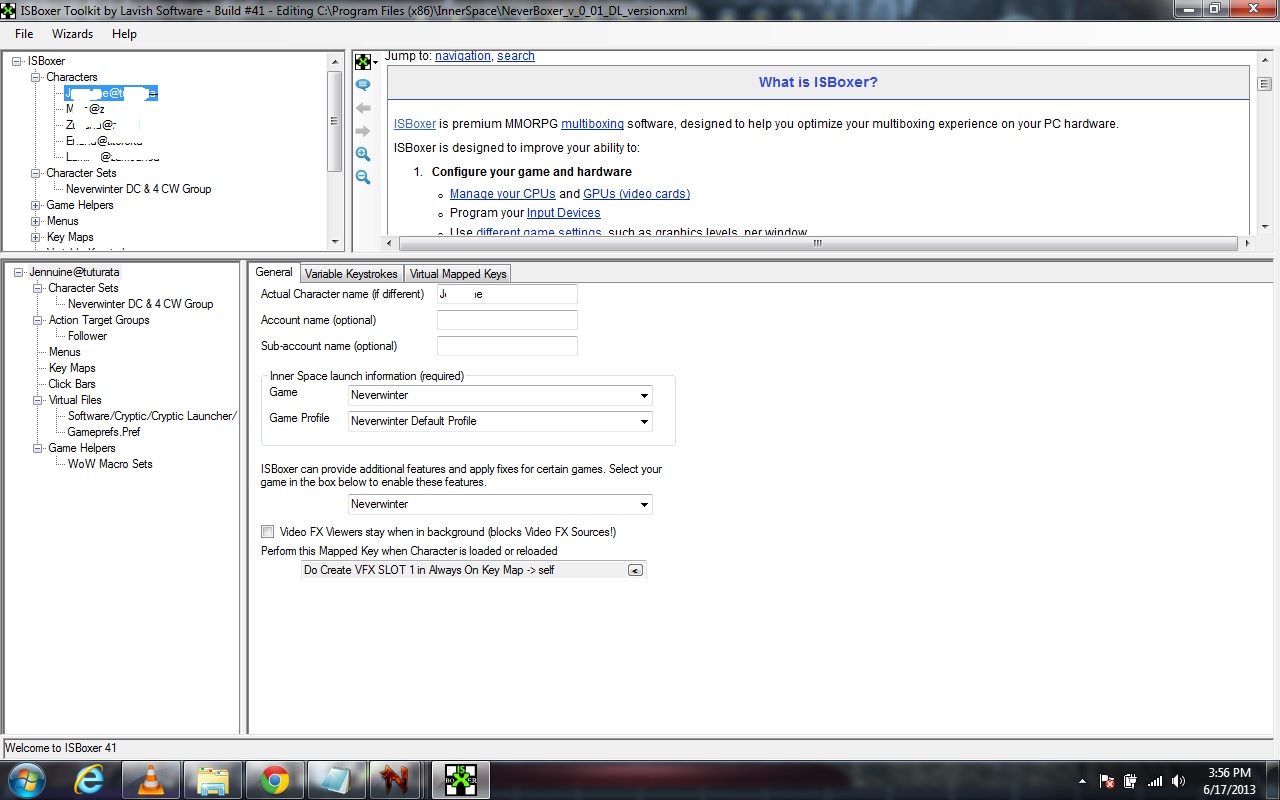Switch to Variable Keystrokes tab
1280x800 pixels.
351,273
